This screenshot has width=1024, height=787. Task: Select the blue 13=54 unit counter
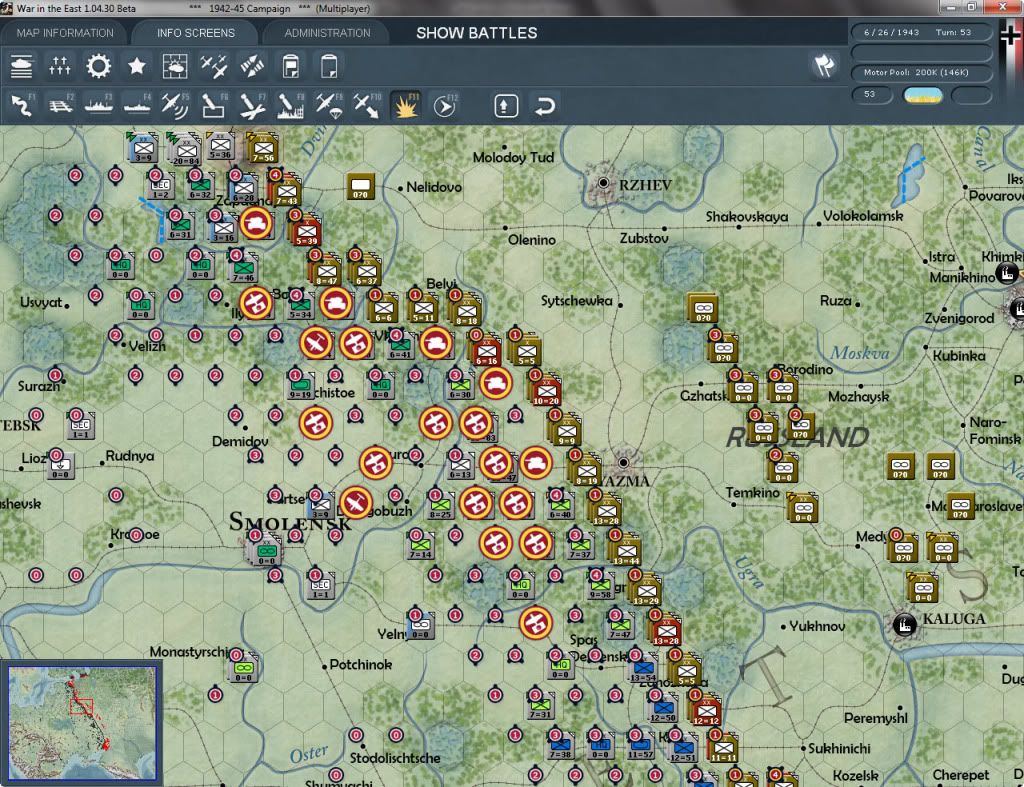643,669
